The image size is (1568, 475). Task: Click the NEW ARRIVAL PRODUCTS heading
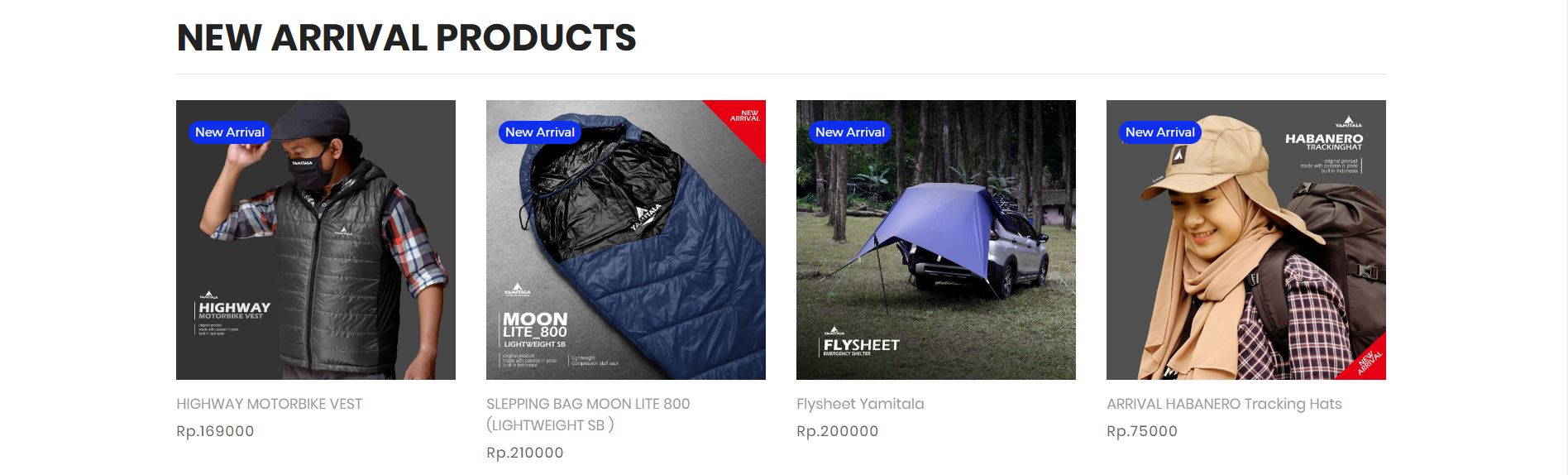click(x=407, y=38)
